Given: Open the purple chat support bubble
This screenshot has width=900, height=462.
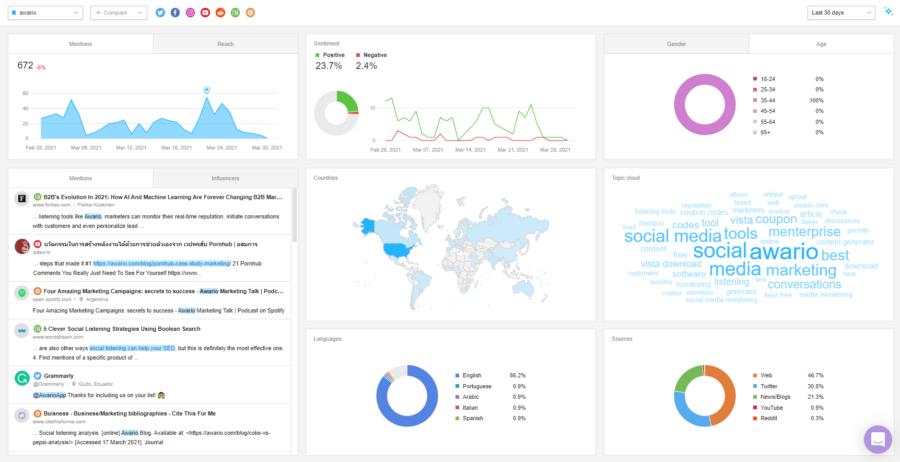Looking at the screenshot, I should [x=878, y=439].
